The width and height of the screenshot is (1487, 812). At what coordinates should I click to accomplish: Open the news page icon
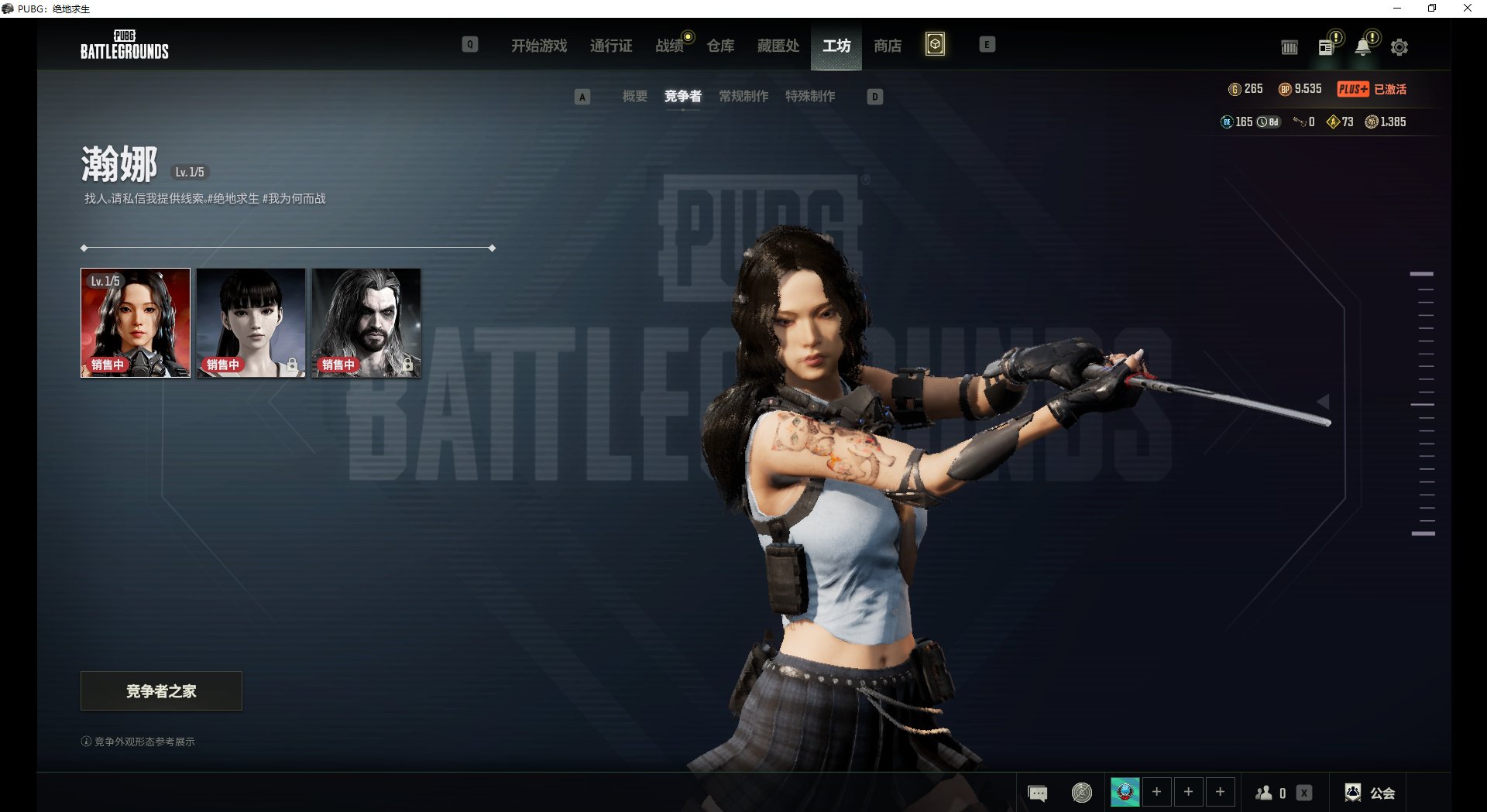pyautogui.click(x=1326, y=47)
